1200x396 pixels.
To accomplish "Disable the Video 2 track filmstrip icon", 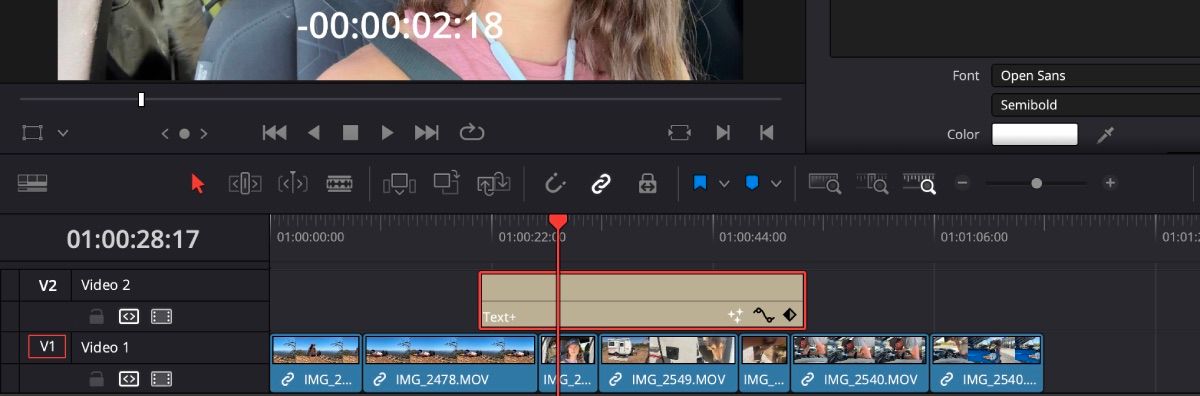I will 162,317.
